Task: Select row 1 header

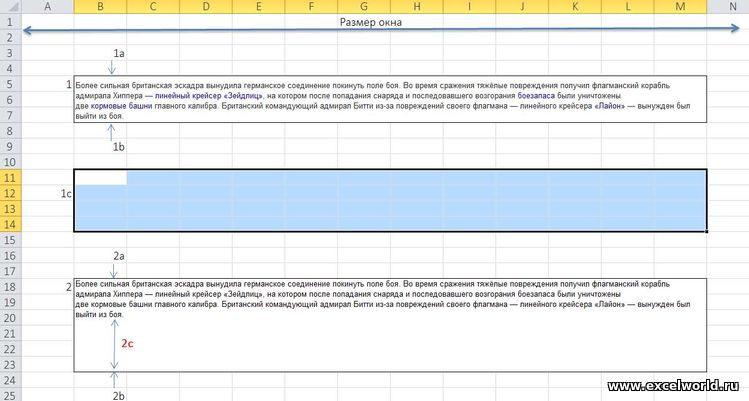Action: pos(11,22)
